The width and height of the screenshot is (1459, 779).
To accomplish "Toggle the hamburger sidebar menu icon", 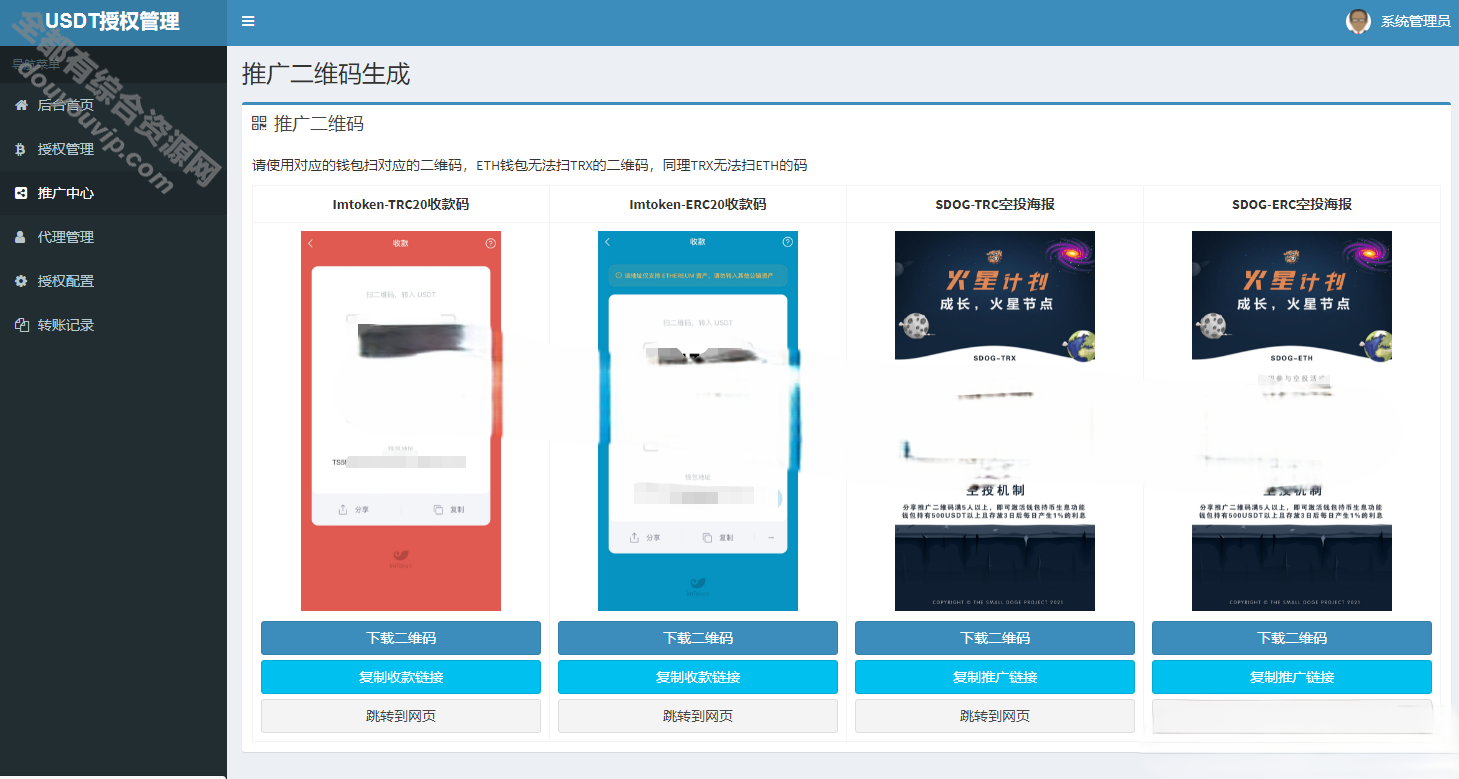I will tap(248, 21).
